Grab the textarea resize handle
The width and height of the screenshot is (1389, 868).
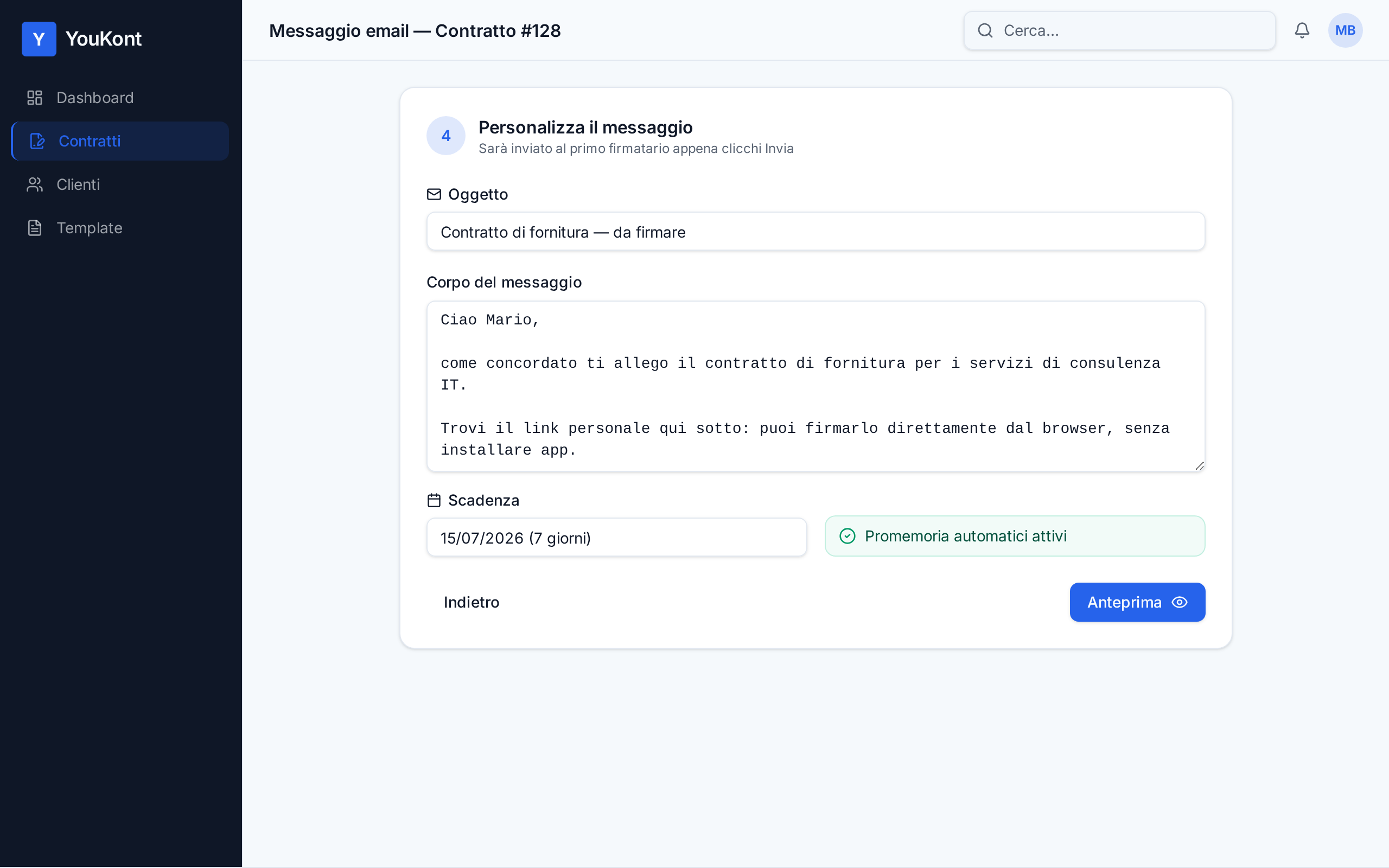point(1199,465)
